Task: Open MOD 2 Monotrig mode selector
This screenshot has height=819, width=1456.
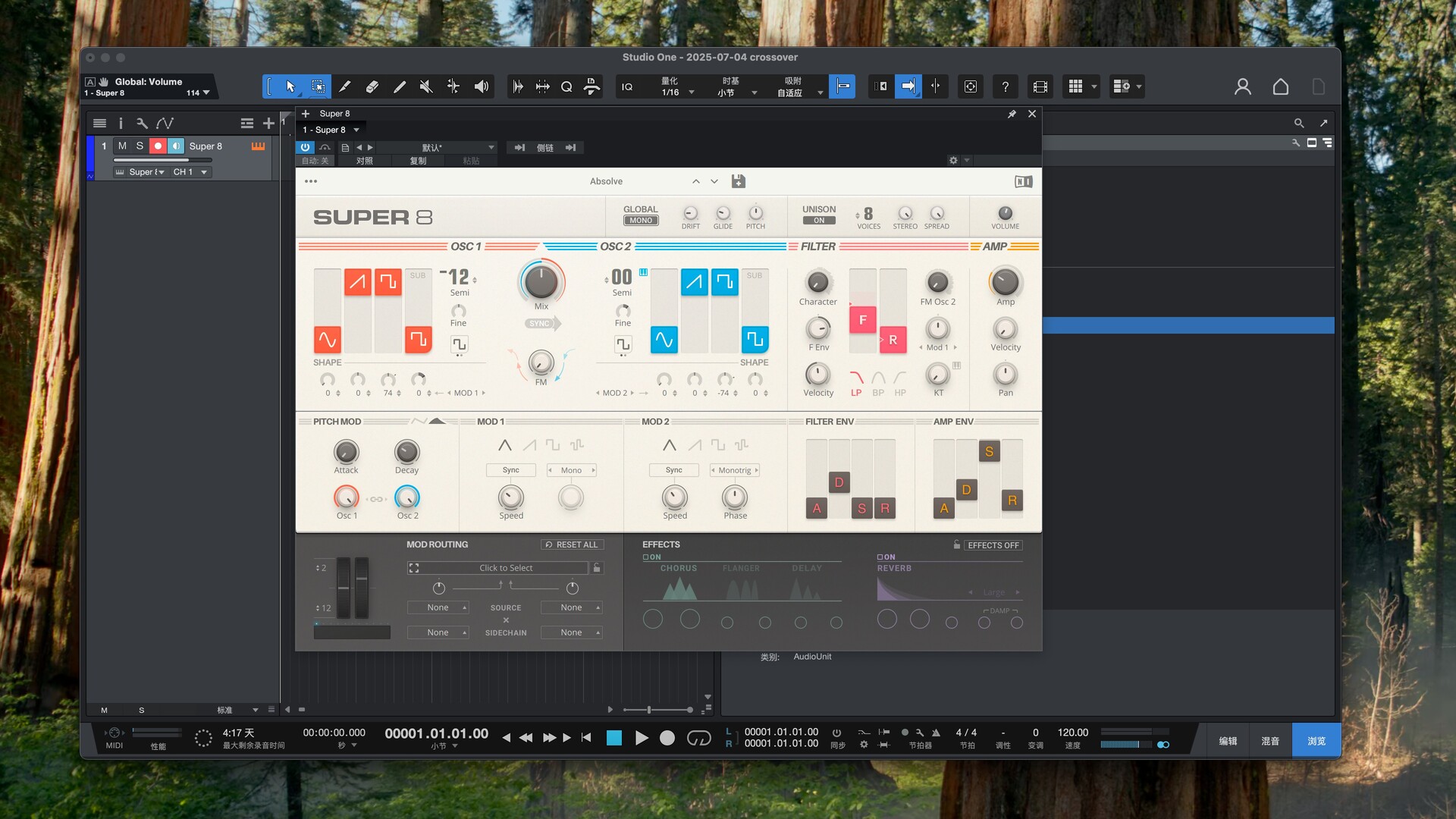Action: 735,470
